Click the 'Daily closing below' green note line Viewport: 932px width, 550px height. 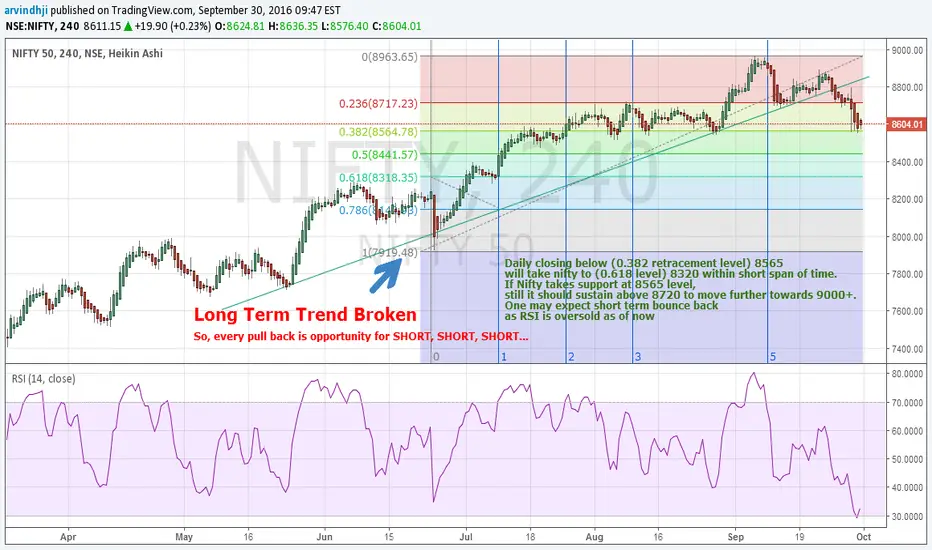(x=644, y=263)
